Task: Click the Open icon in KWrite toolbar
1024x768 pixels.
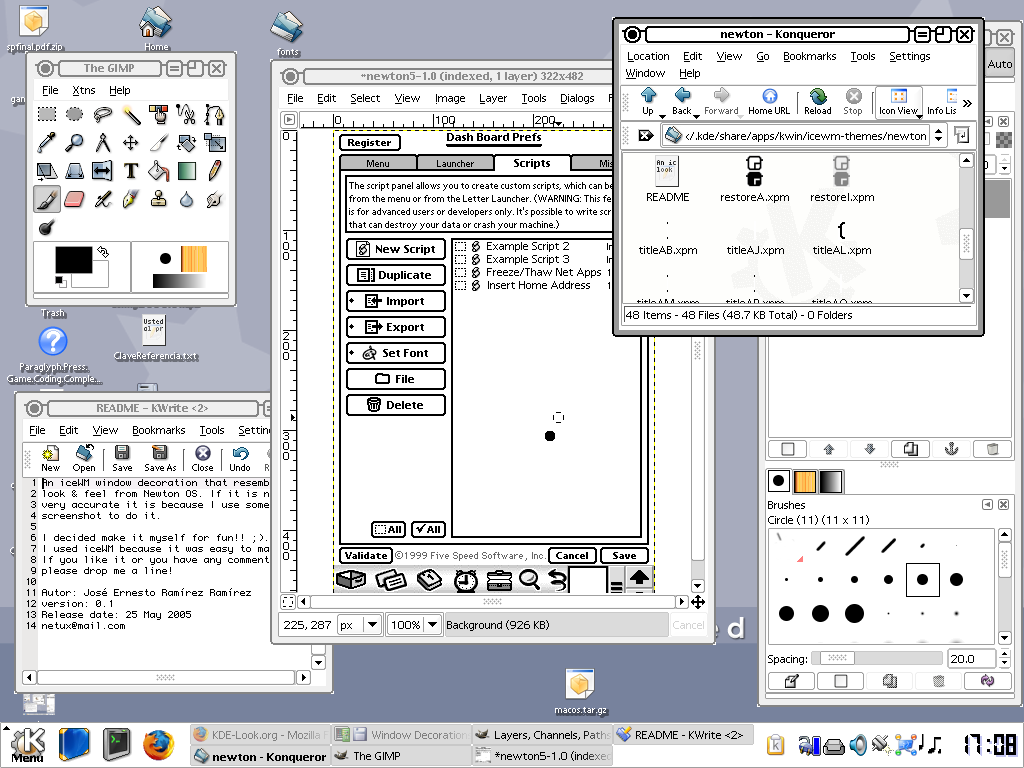Action: [84, 458]
